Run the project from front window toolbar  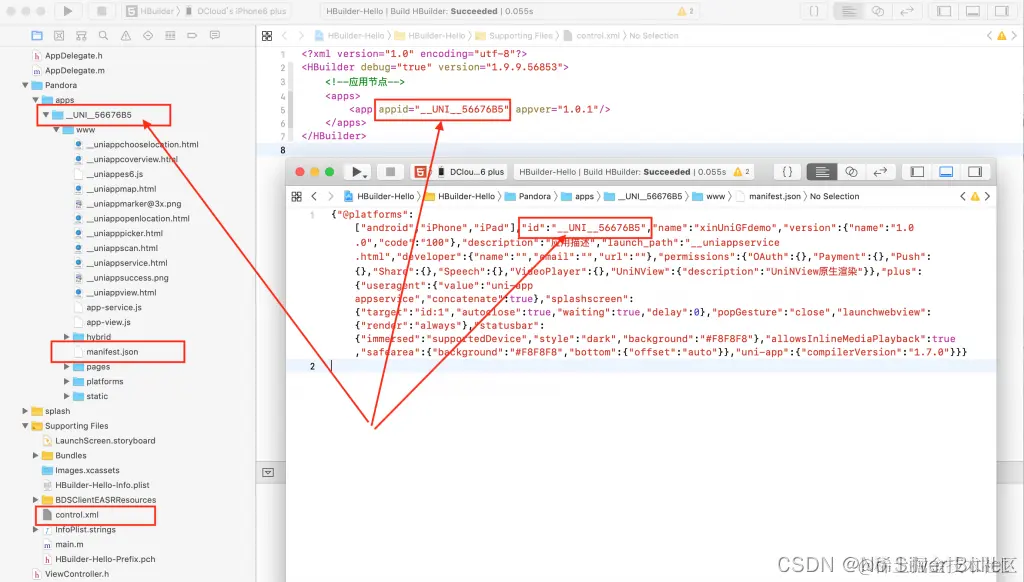(357, 172)
